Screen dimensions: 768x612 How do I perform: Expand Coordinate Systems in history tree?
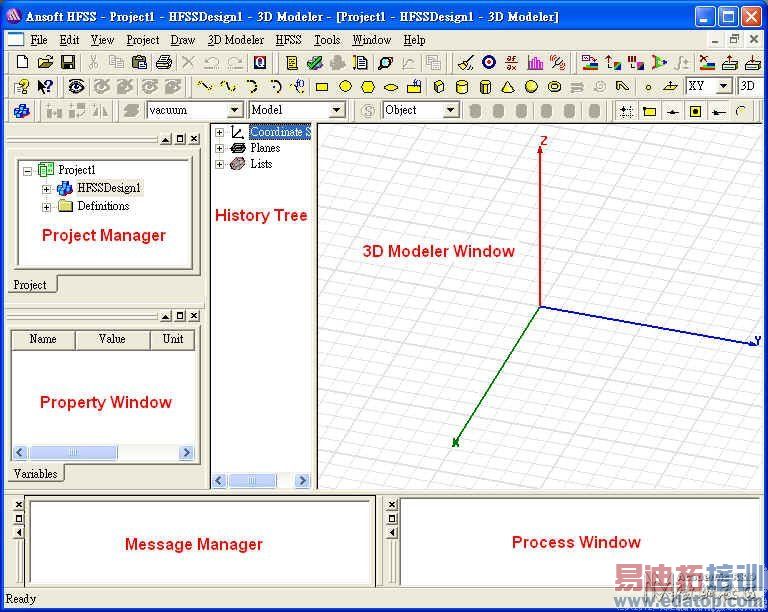click(219, 133)
